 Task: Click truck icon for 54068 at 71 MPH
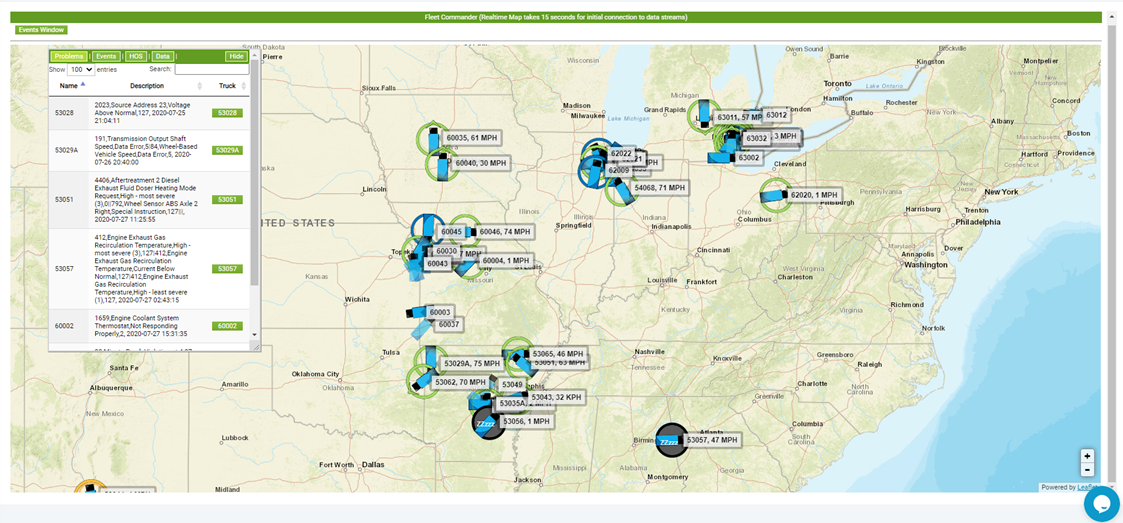(620, 189)
